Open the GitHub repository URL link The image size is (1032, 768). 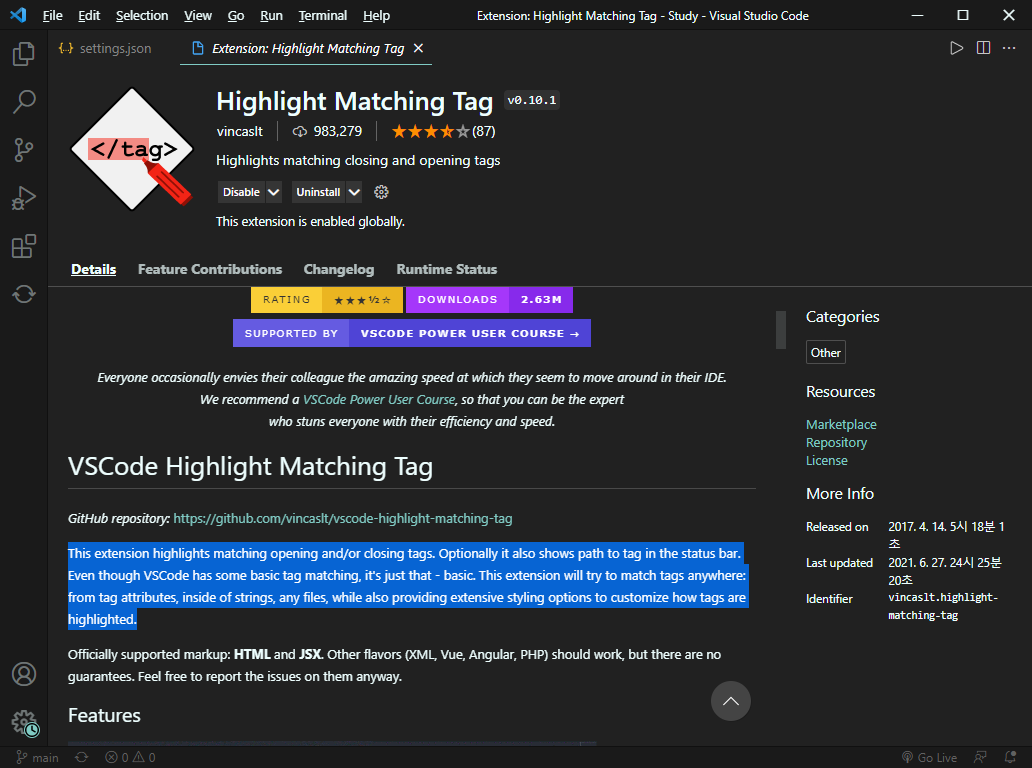[343, 519]
